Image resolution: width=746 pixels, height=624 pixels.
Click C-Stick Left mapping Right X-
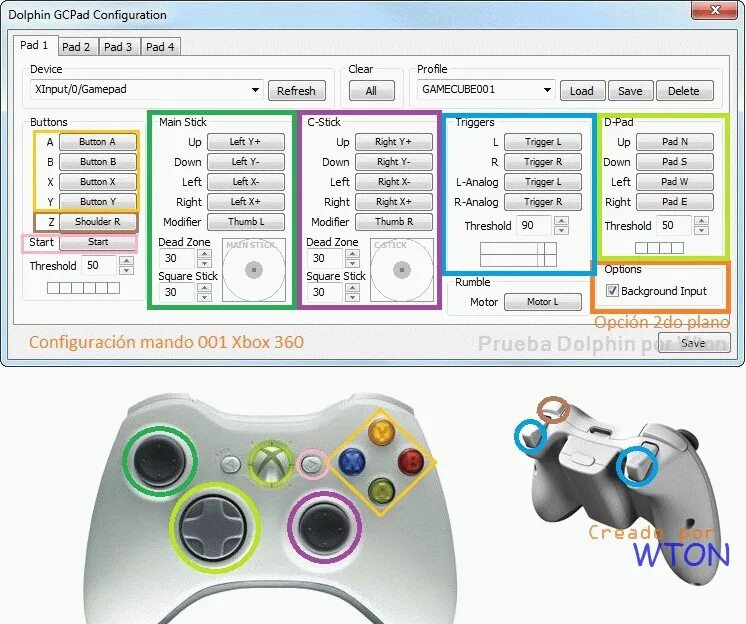click(x=393, y=182)
